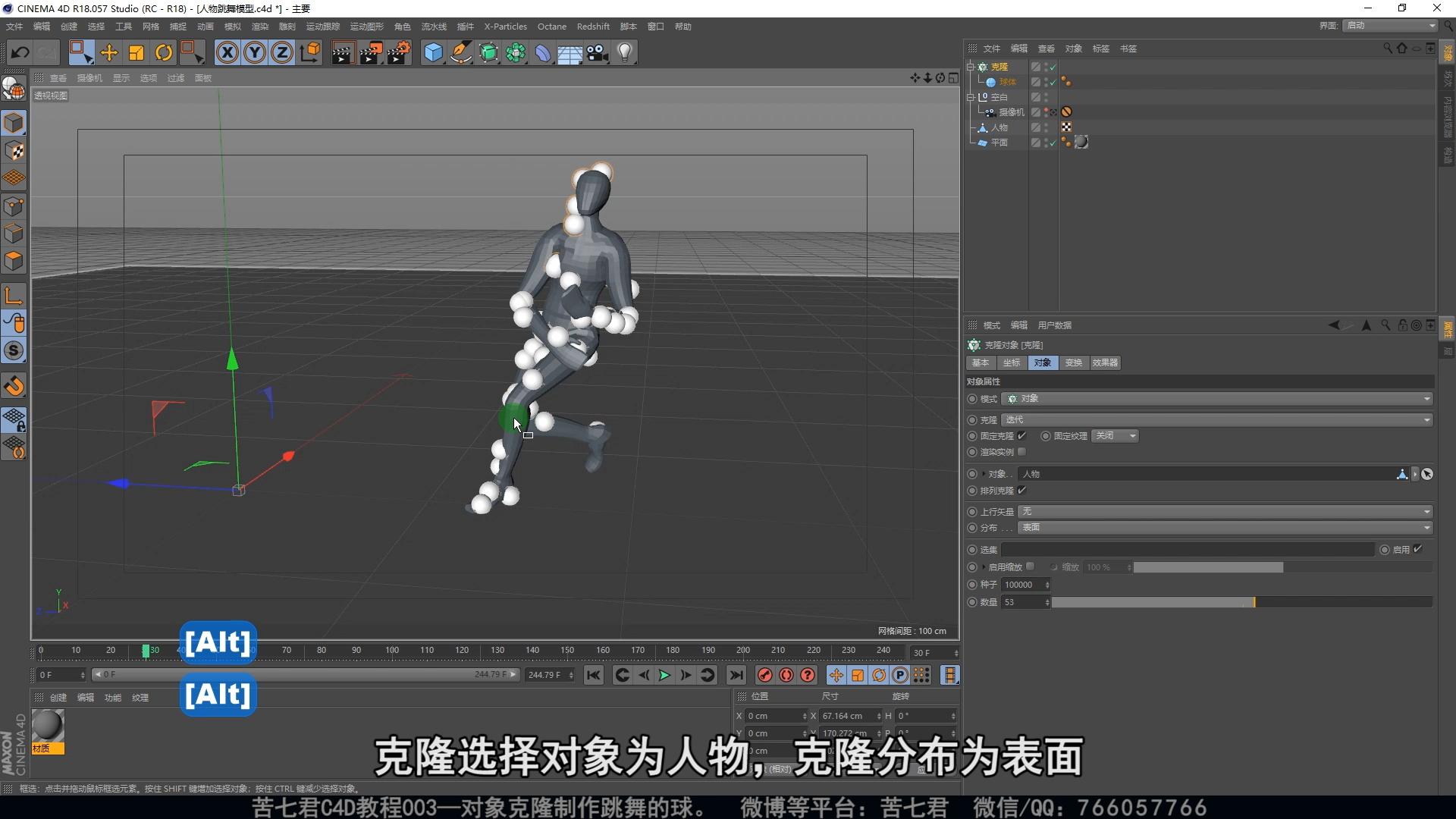
Task: Adjust the 数量 slider
Action: pyautogui.click(x=1241, y=602)
